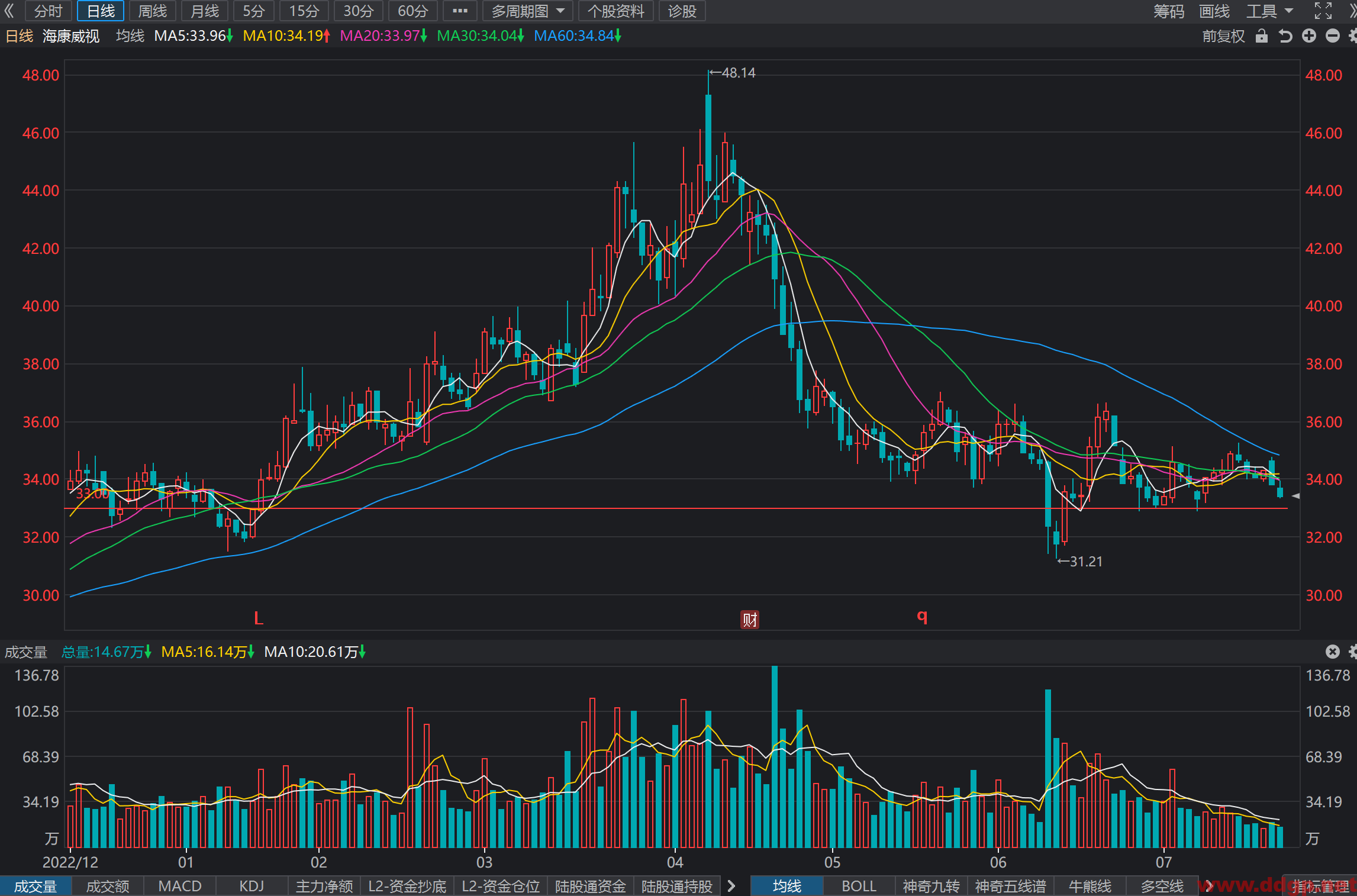This screenshot has width=1357, height=896.
Task: Close the 成交量 volume panel
Action: (1332, 652)
